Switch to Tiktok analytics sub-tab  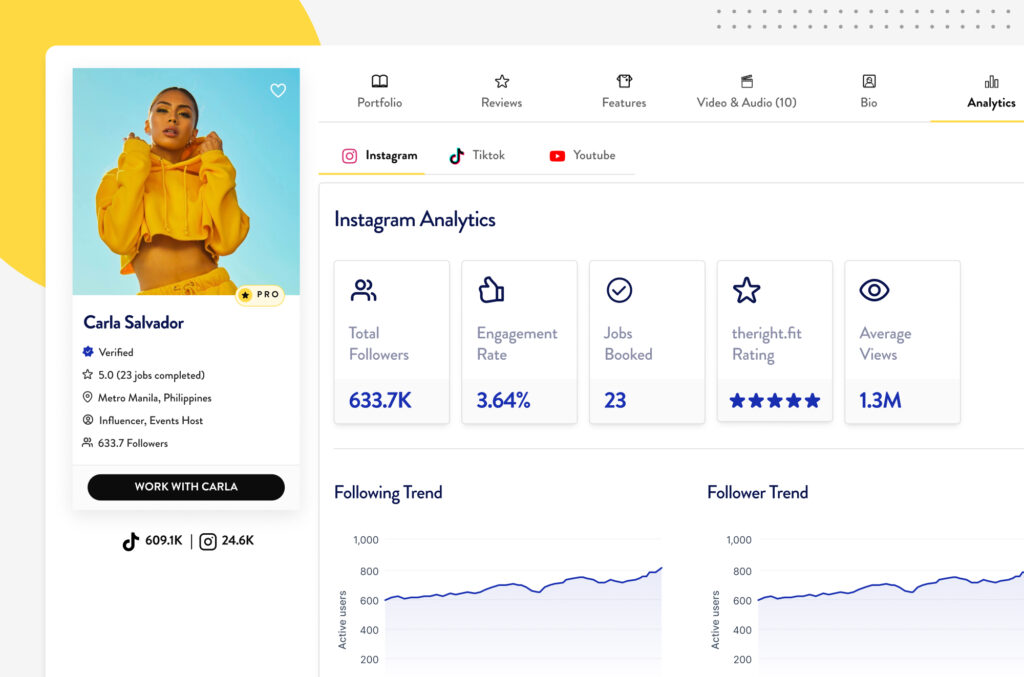tap(477, 155)
